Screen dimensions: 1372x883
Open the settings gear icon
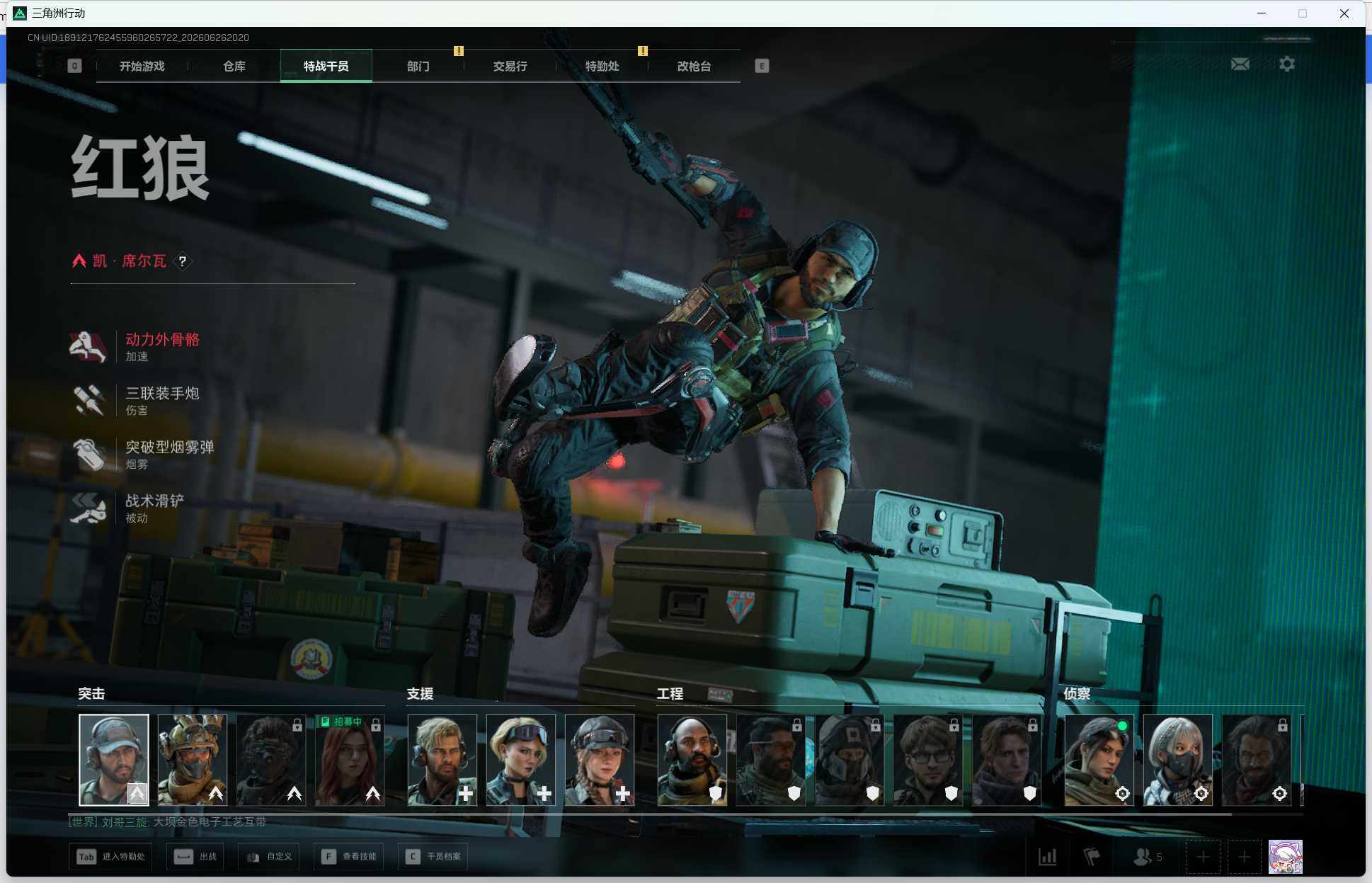coord(1287,64)
